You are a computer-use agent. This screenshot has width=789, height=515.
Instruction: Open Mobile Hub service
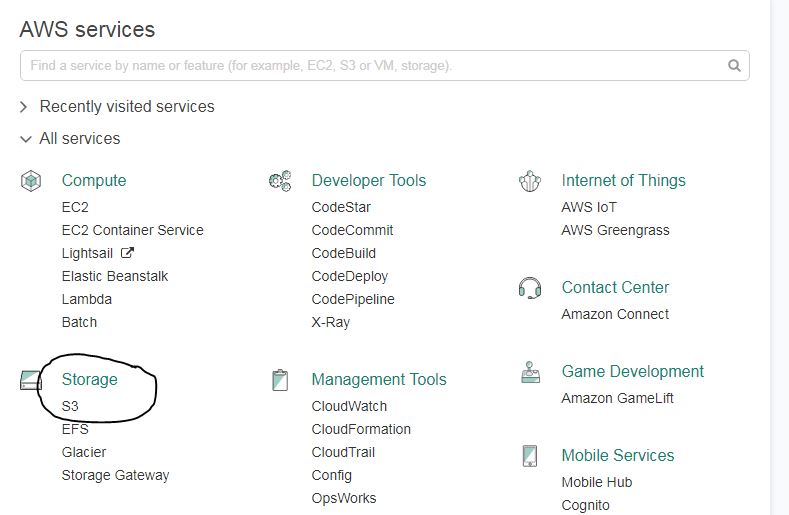pyautogui.click(x=597, y=482)
